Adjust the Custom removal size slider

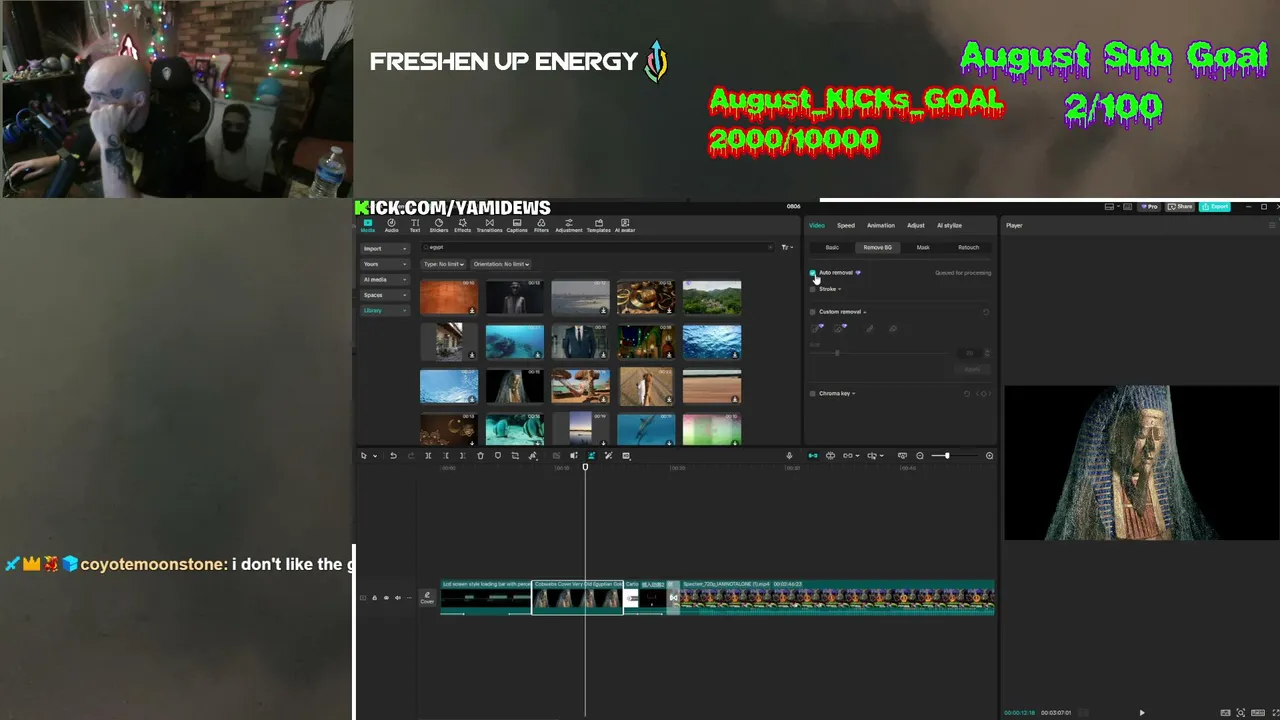coord(837,353)
